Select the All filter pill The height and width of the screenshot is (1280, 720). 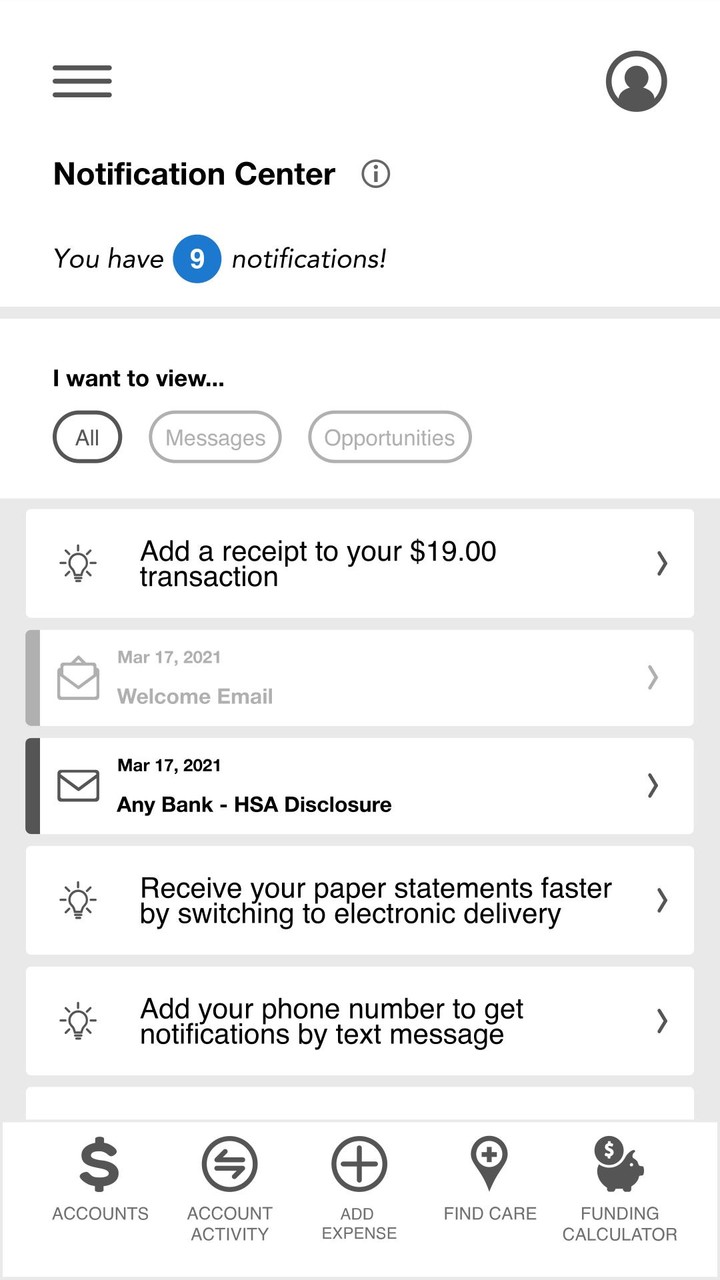click(87, 437)
